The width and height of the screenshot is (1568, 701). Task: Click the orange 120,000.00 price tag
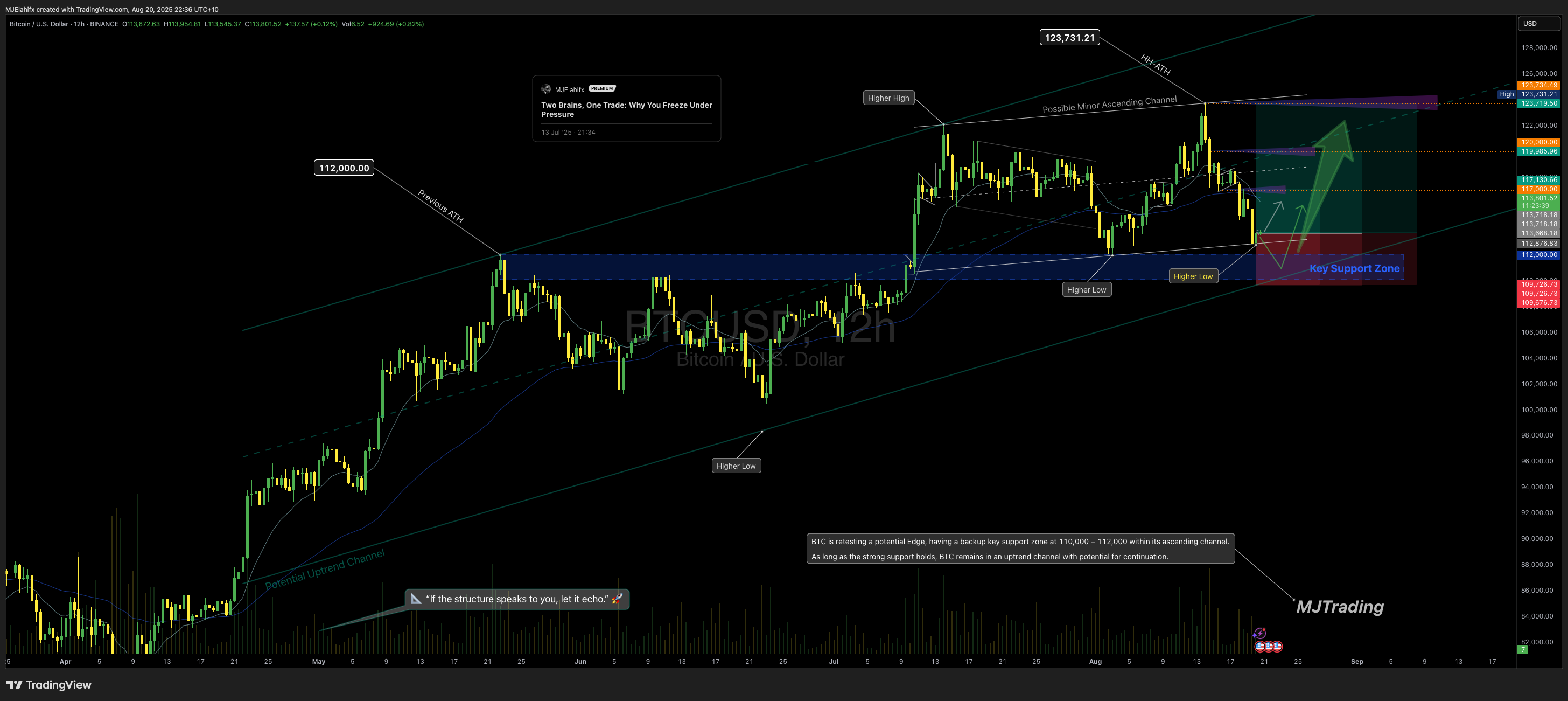1539,142
